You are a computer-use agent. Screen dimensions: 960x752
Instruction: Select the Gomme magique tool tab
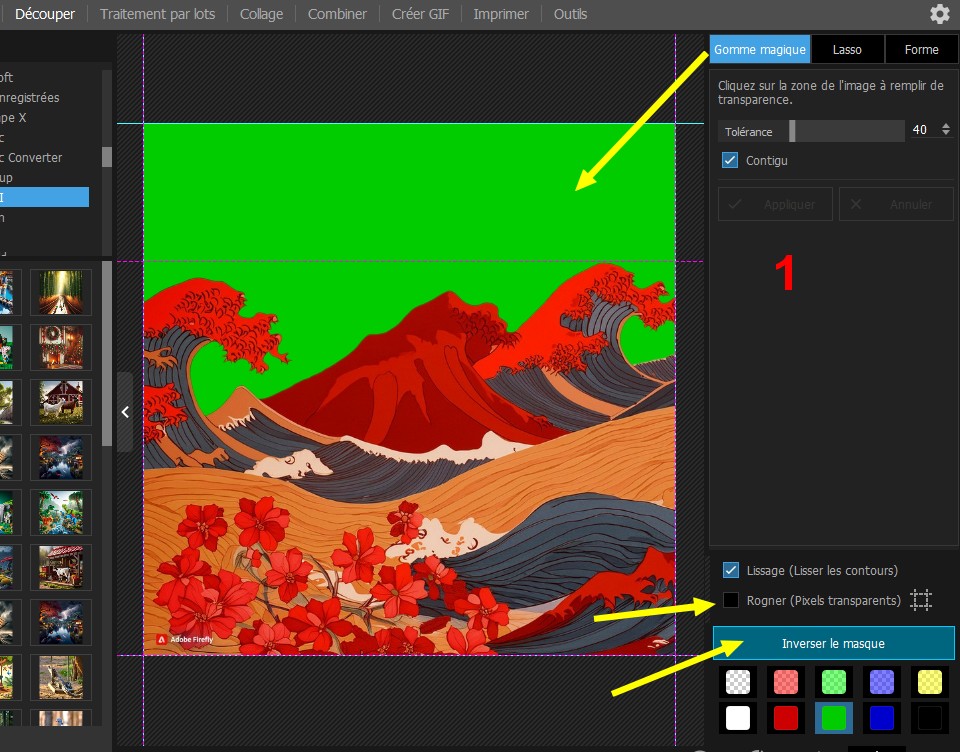click(x=760, y=50)
